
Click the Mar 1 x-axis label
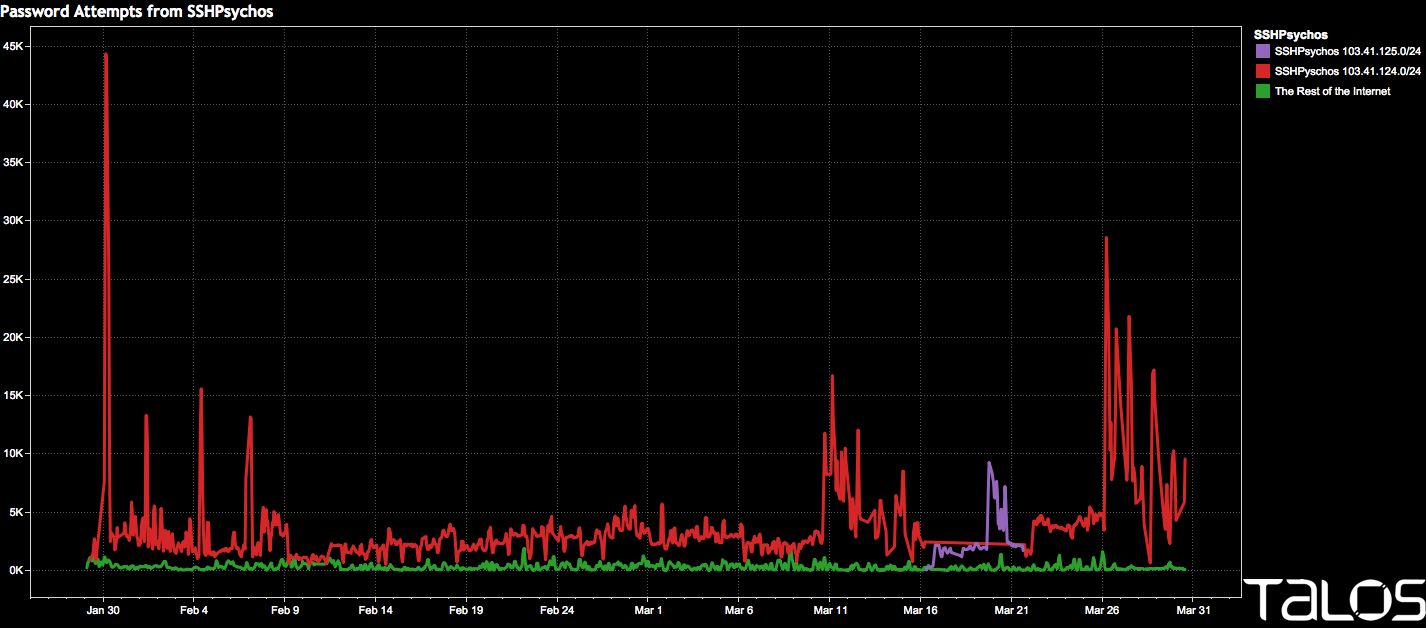click(648, 609)
